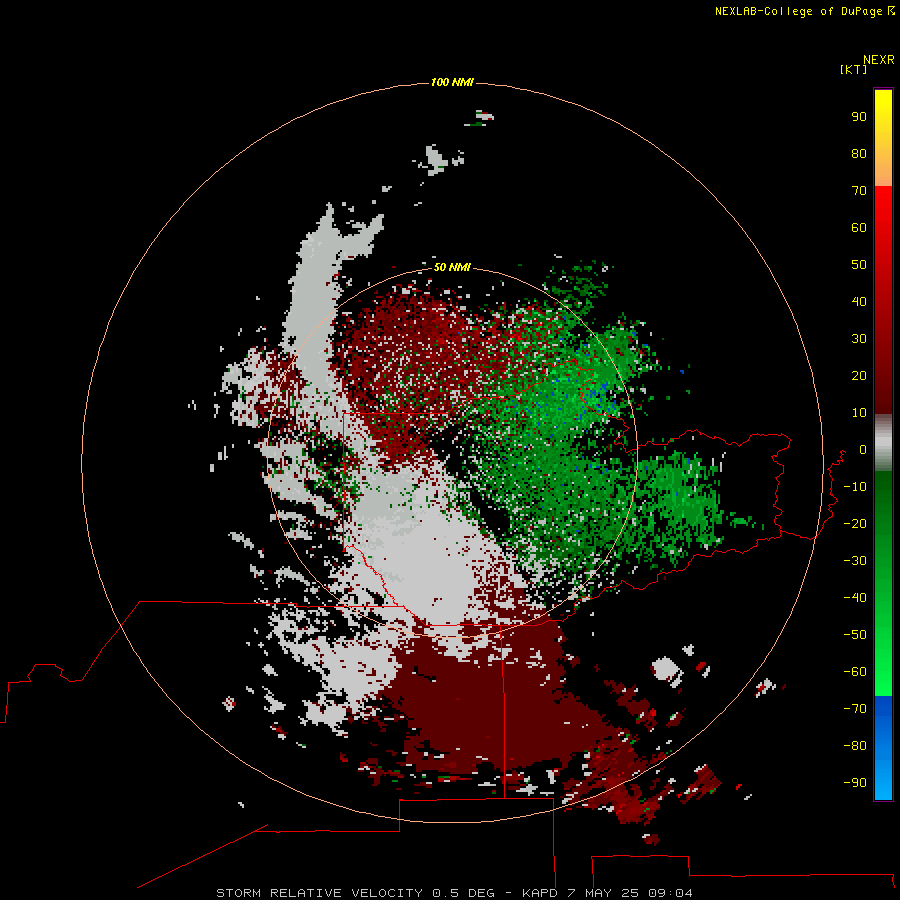This screenshot has width=900, height=900.
Task: Click the -70 value on velocity scale
Action: [x=855, y=708]
